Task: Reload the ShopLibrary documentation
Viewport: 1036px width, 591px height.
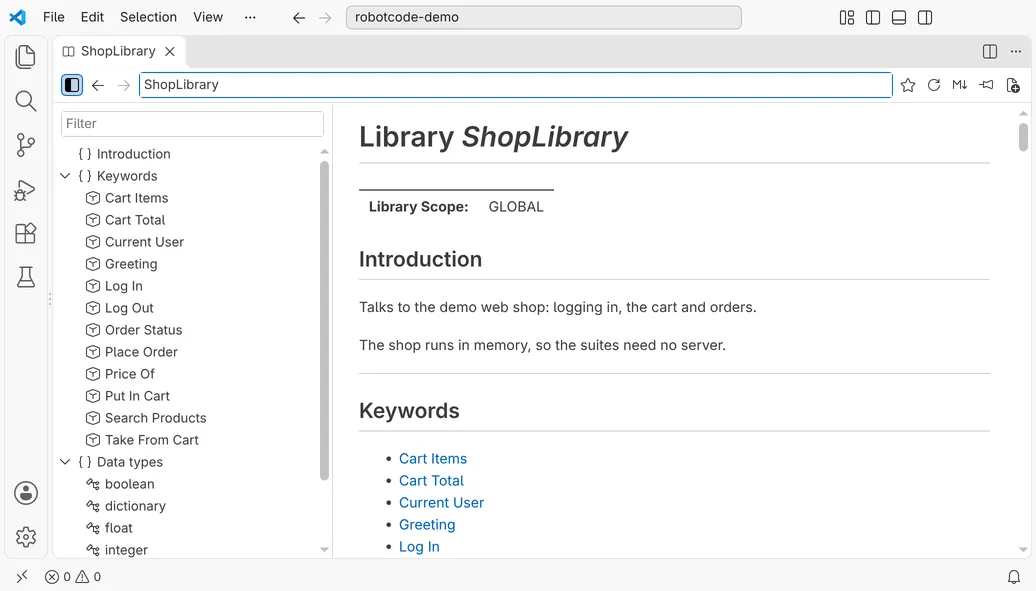Action: click(934, 85)
